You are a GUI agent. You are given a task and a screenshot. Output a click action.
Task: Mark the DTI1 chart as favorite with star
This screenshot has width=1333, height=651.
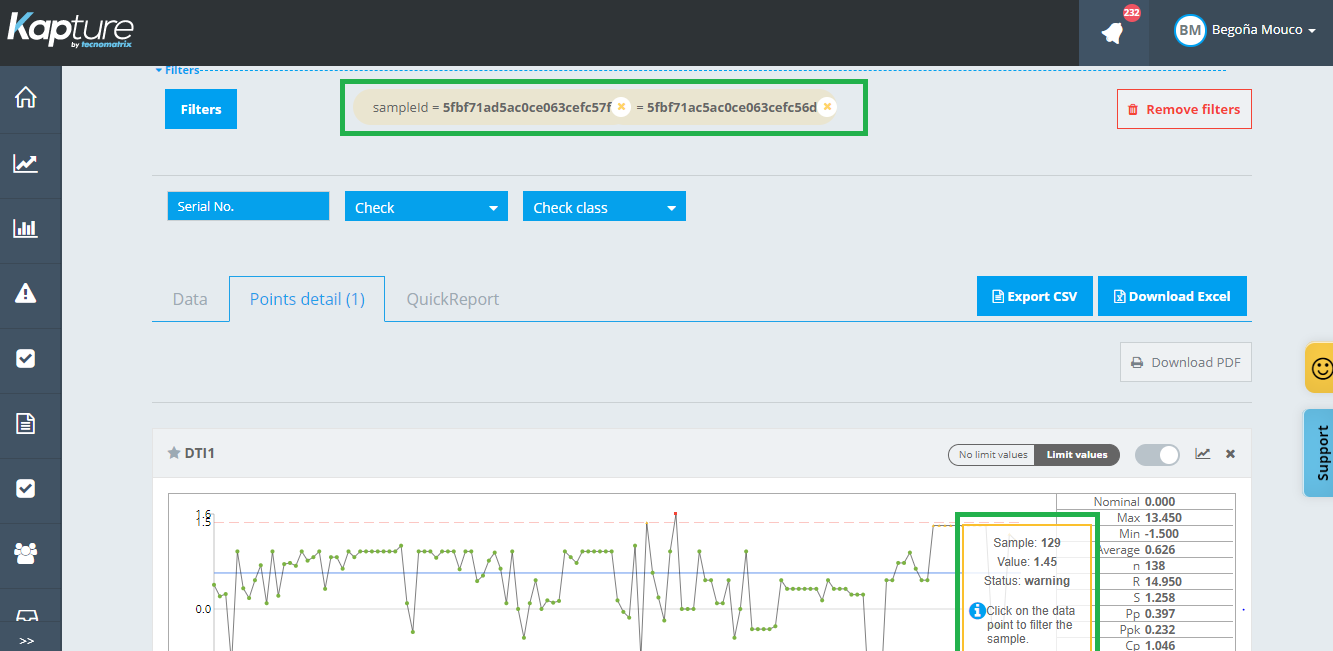[173, 453]
